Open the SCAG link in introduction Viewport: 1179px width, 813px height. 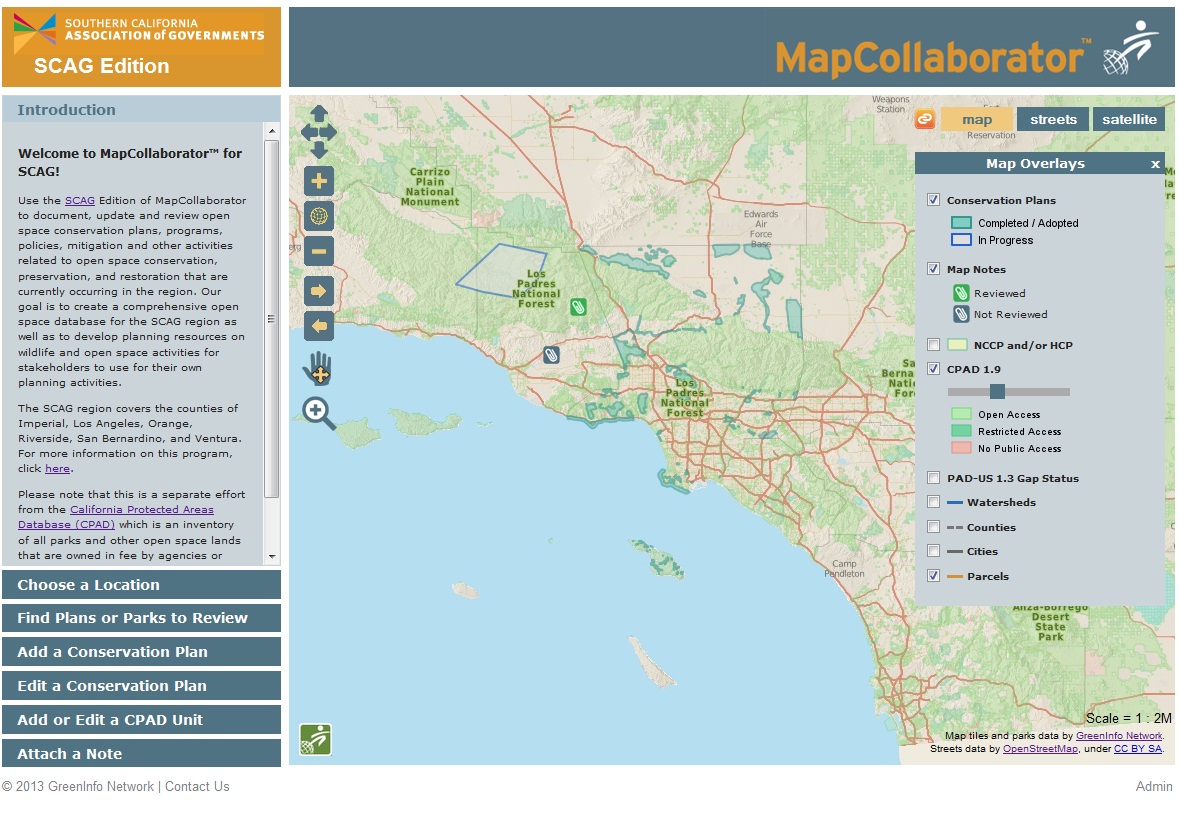click(80, 201)
